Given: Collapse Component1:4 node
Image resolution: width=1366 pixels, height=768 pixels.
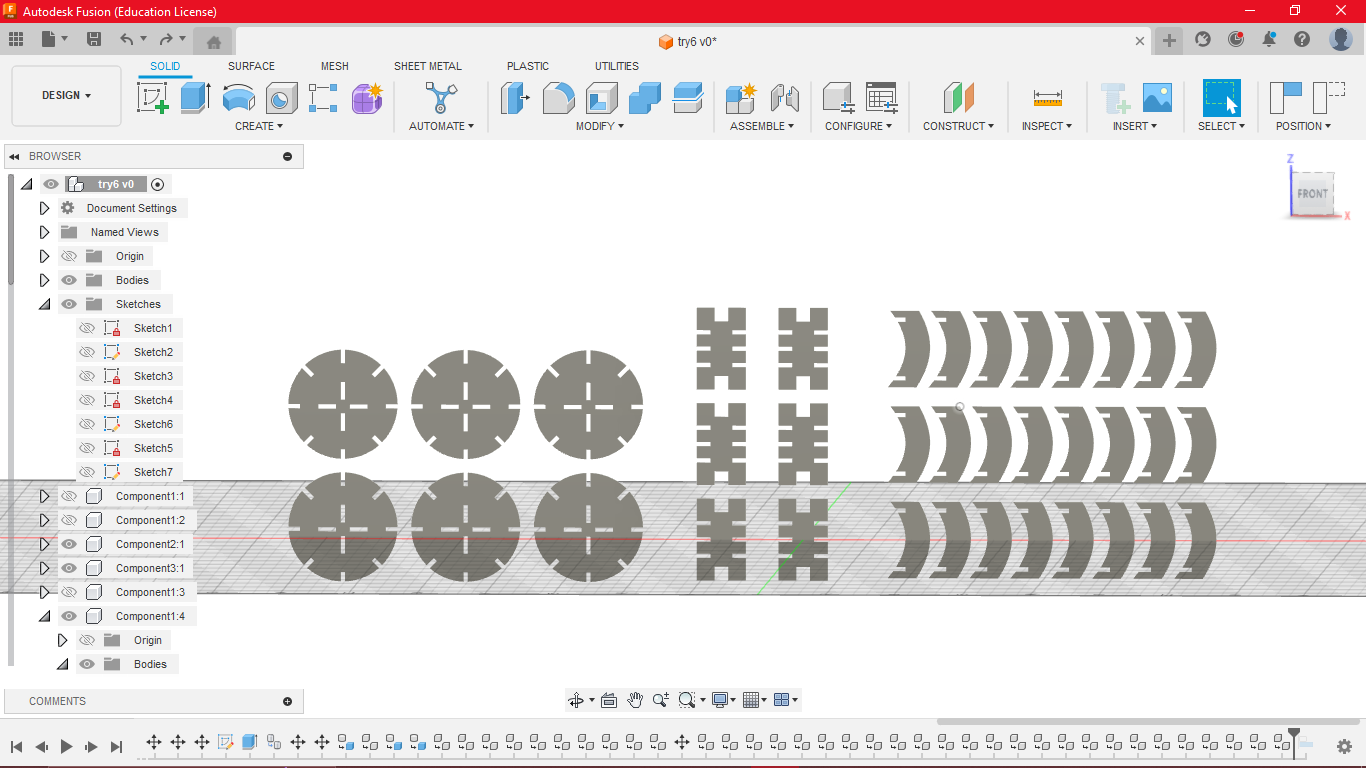Looking at the screenshot, I should click(44, 616).
